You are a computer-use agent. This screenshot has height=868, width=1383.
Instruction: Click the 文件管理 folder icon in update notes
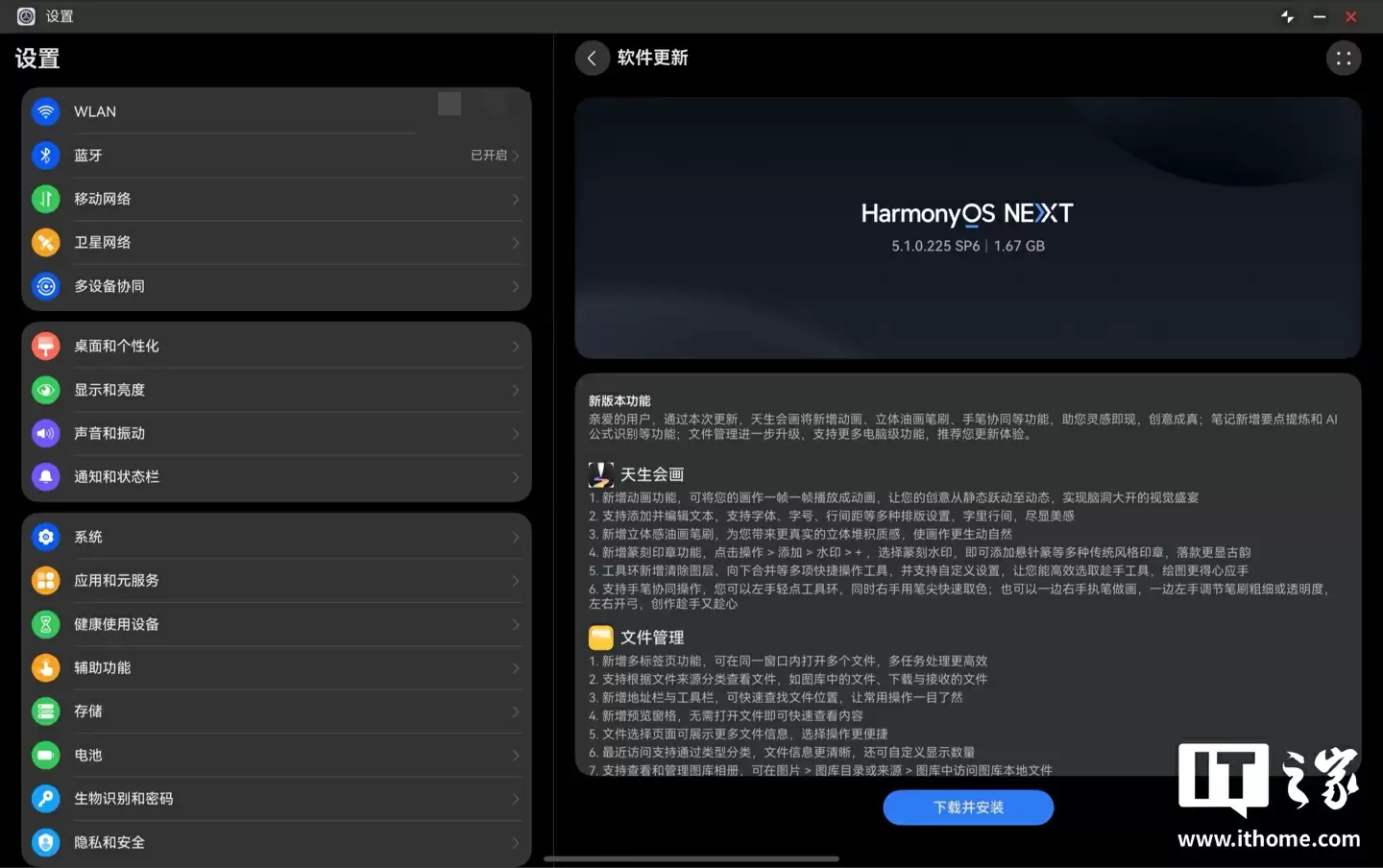600,637
